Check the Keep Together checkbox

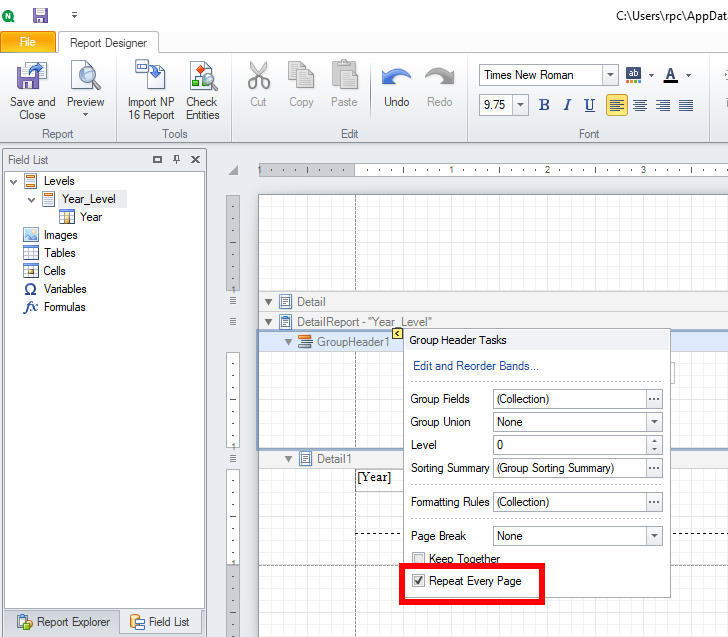(418, 558)
